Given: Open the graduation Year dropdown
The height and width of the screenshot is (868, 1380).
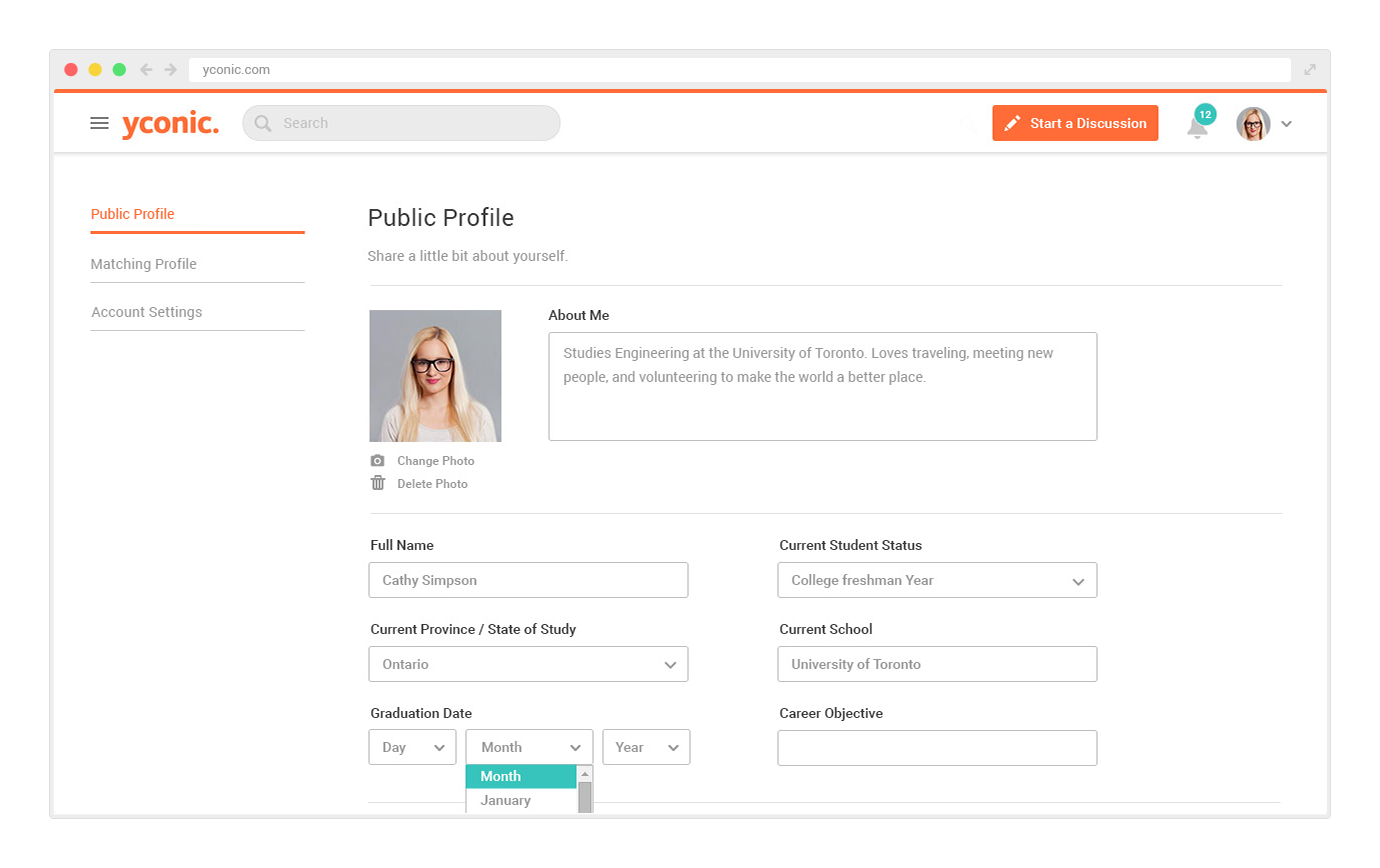Looking at the screenshot, I should tap(646, 747).
